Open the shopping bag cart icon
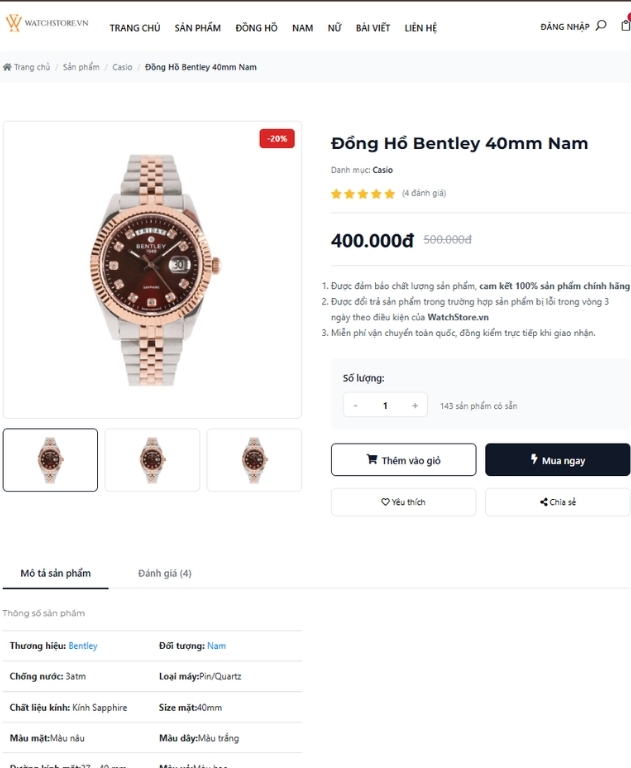 coord(625,26)
